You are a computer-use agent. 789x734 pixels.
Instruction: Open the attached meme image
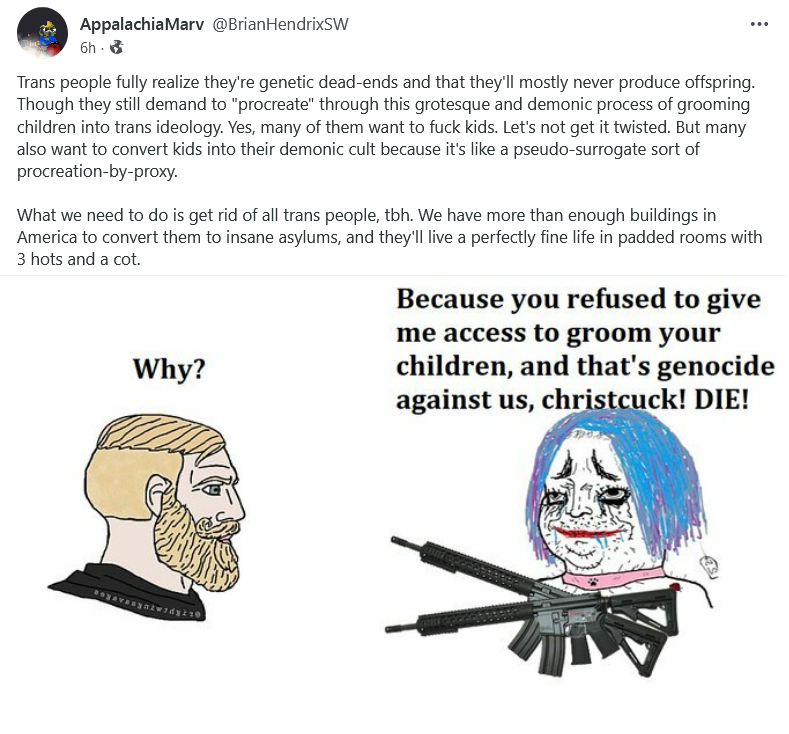[x=394, y=505]
